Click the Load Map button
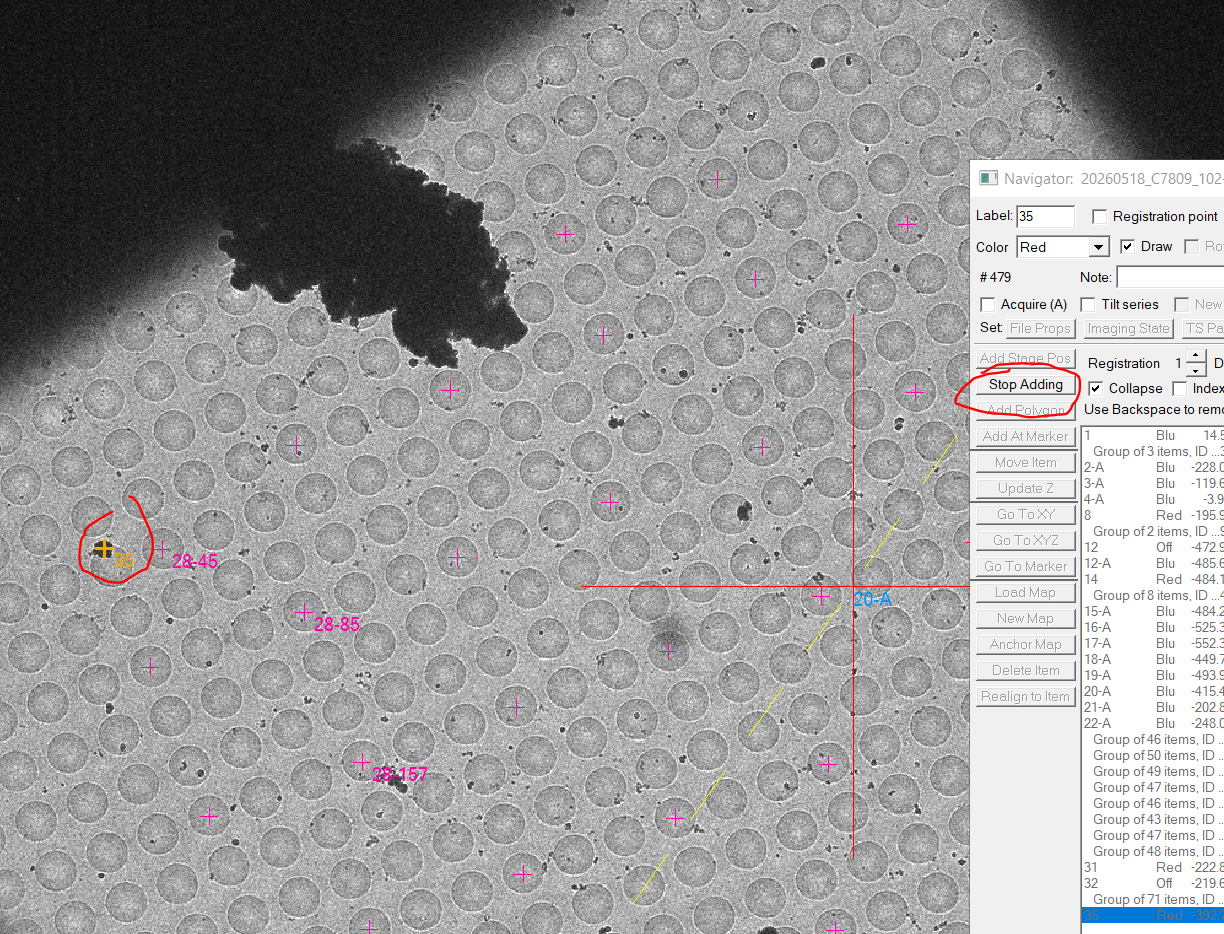The width and height of the screenshot is (1224, 934). coord(1025,592)
